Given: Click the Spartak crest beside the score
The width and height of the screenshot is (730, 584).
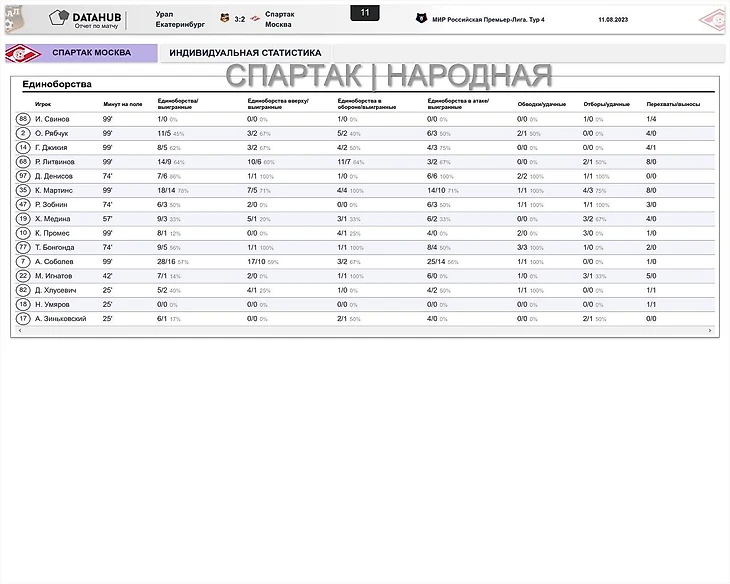Looking at the screenshot, I should point(254,18).
